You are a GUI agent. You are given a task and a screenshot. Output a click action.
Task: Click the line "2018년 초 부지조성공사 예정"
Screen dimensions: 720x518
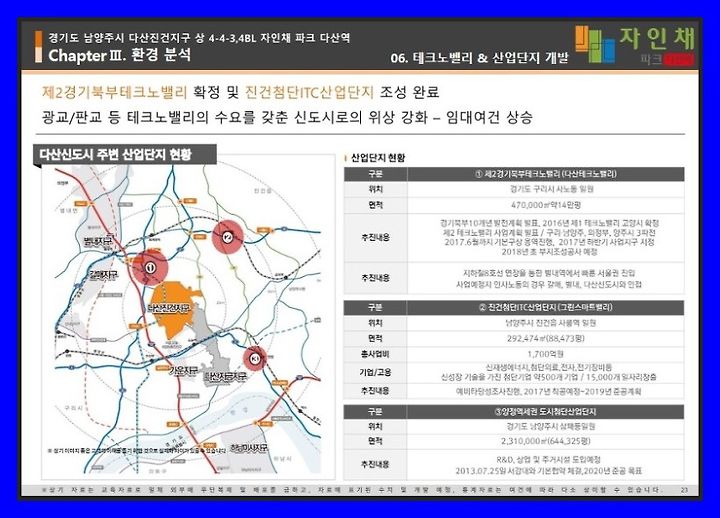[x=549, y=252]
